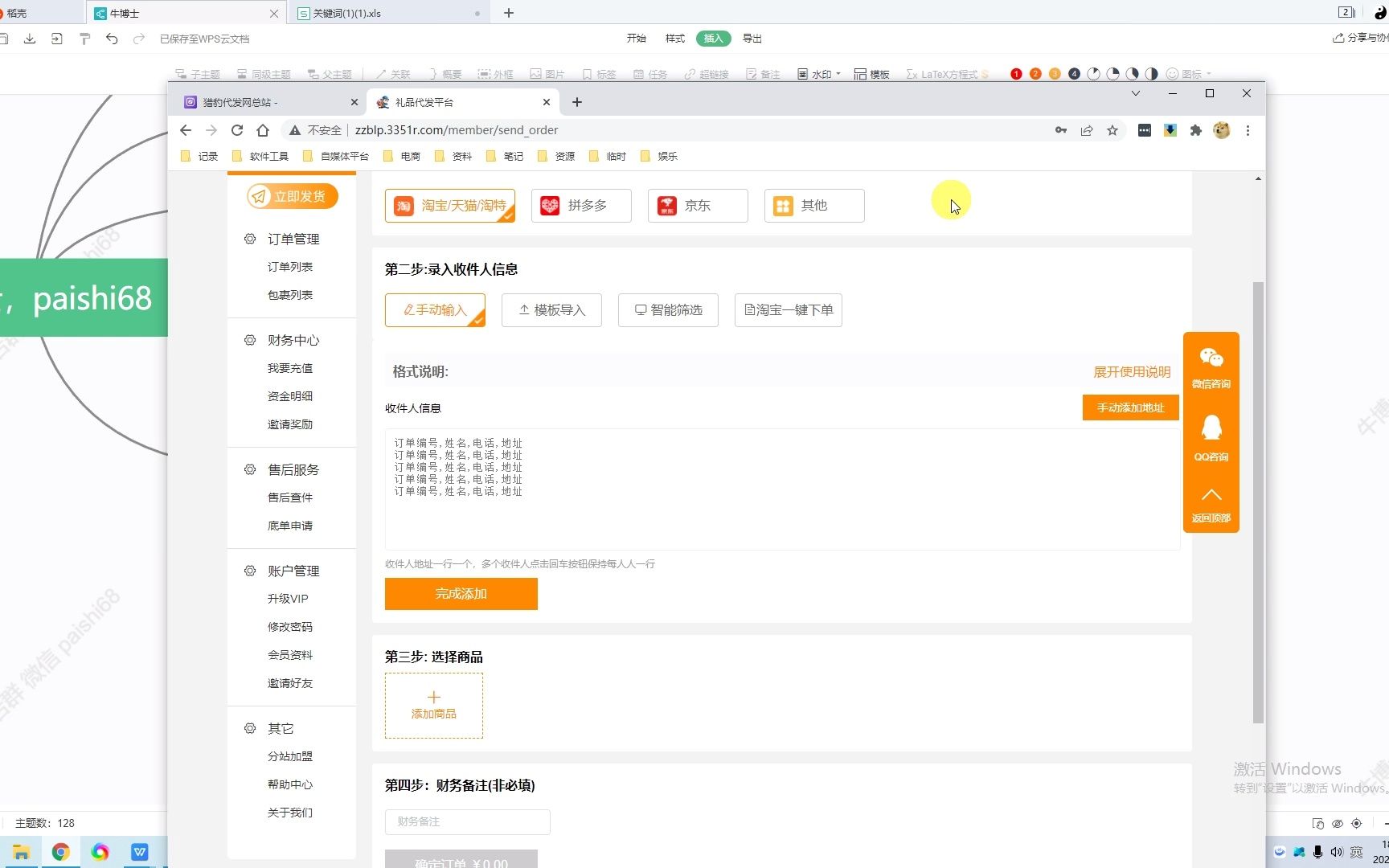Open Chrome from the taskbar
Viewport: 1389px width, 868px height.
(x=61, y=852)
